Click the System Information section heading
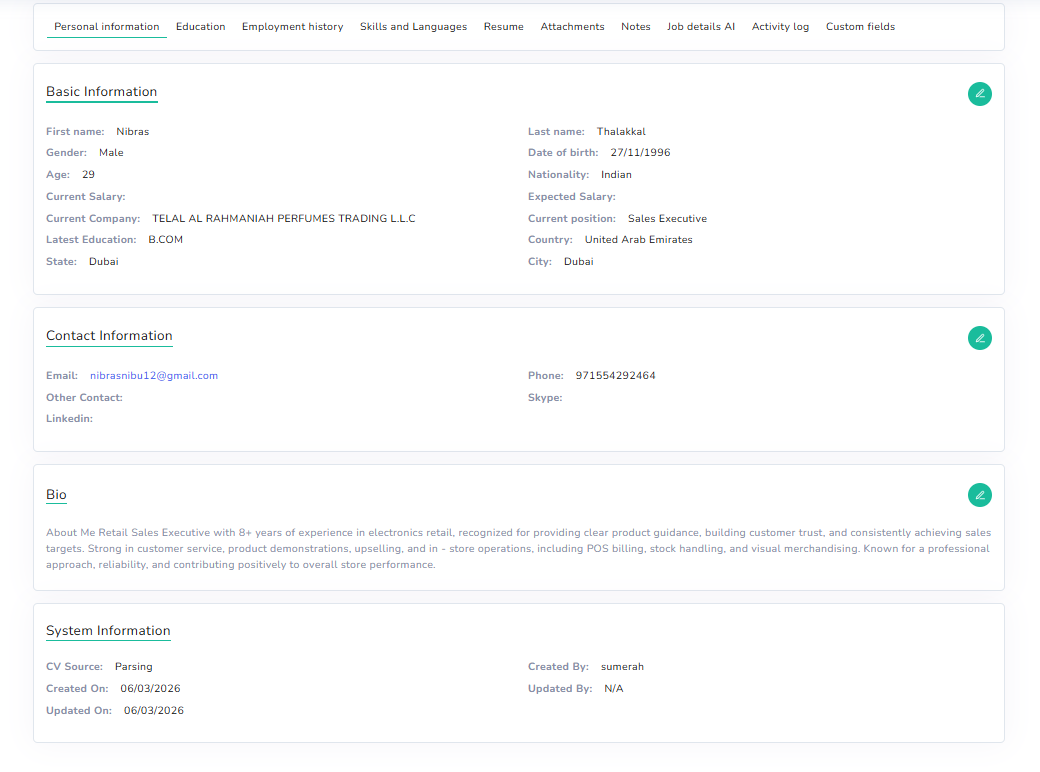 pyautogui.click(x=108, y=631)
